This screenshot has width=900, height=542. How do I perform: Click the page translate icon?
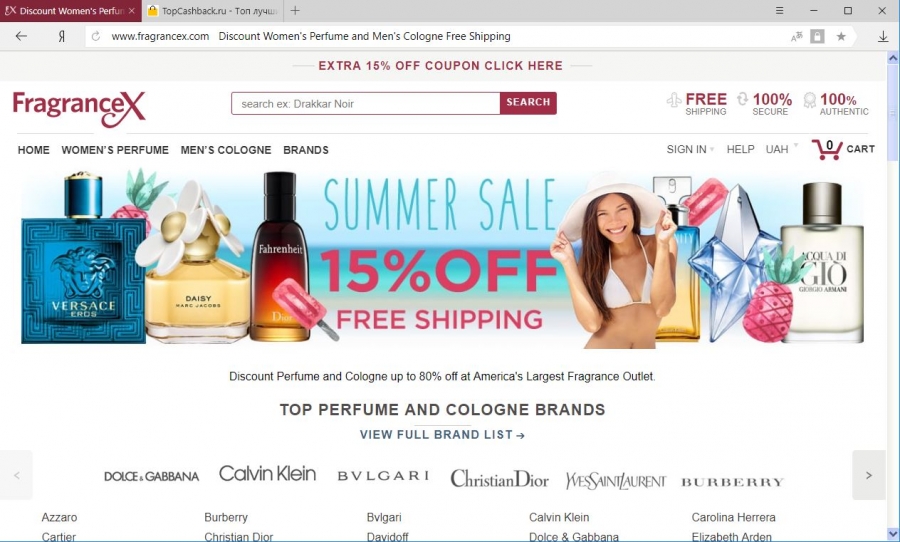797,36
